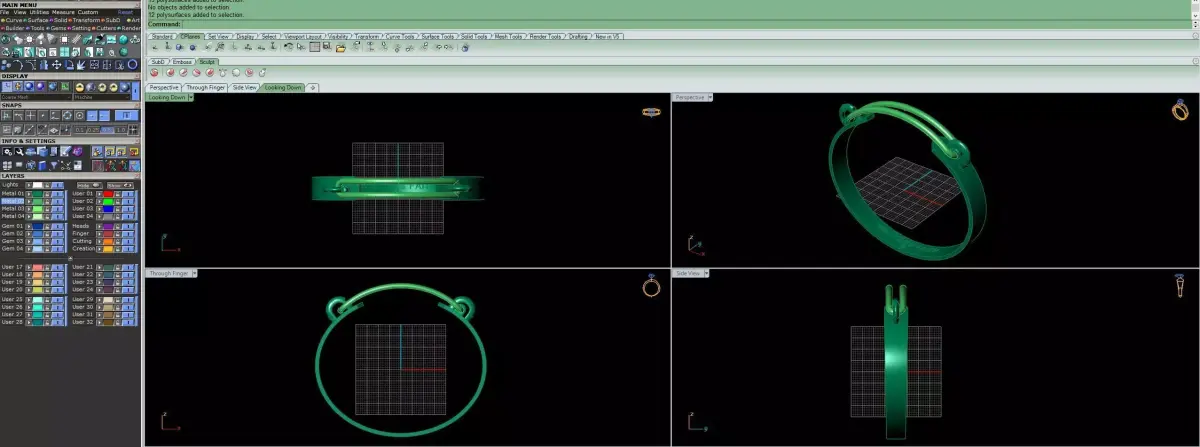The width and height of the screenshot is (1200, 447).
Task: Open the Utilities menu
Action: tap(39, 12)
